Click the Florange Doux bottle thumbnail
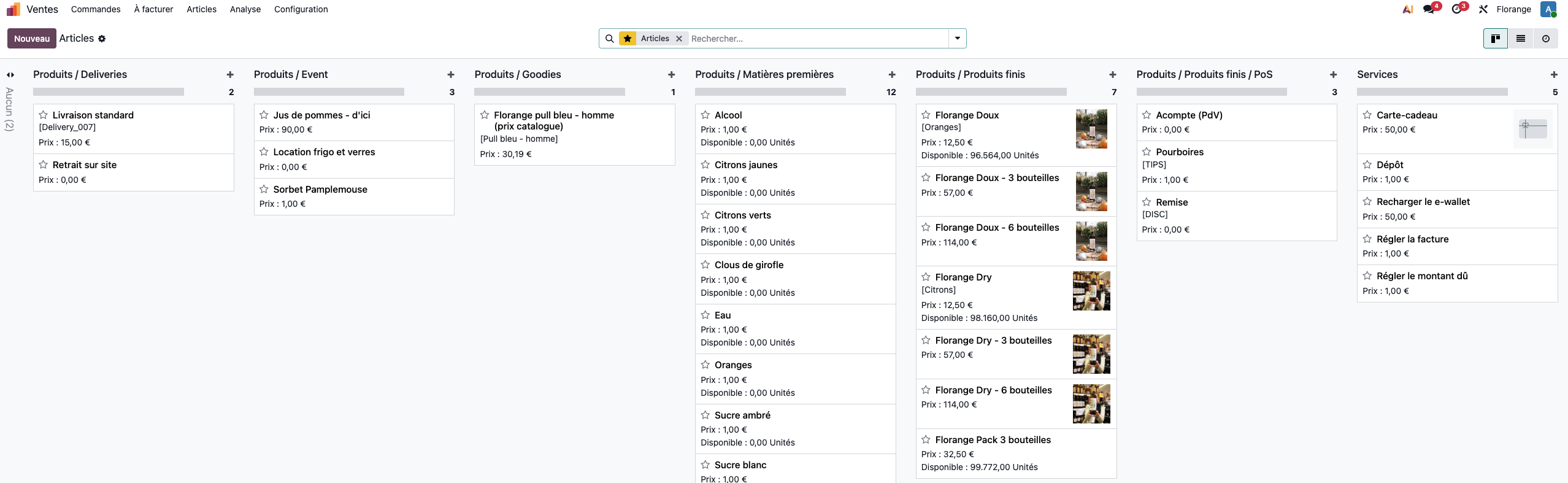 point(1091,129)
